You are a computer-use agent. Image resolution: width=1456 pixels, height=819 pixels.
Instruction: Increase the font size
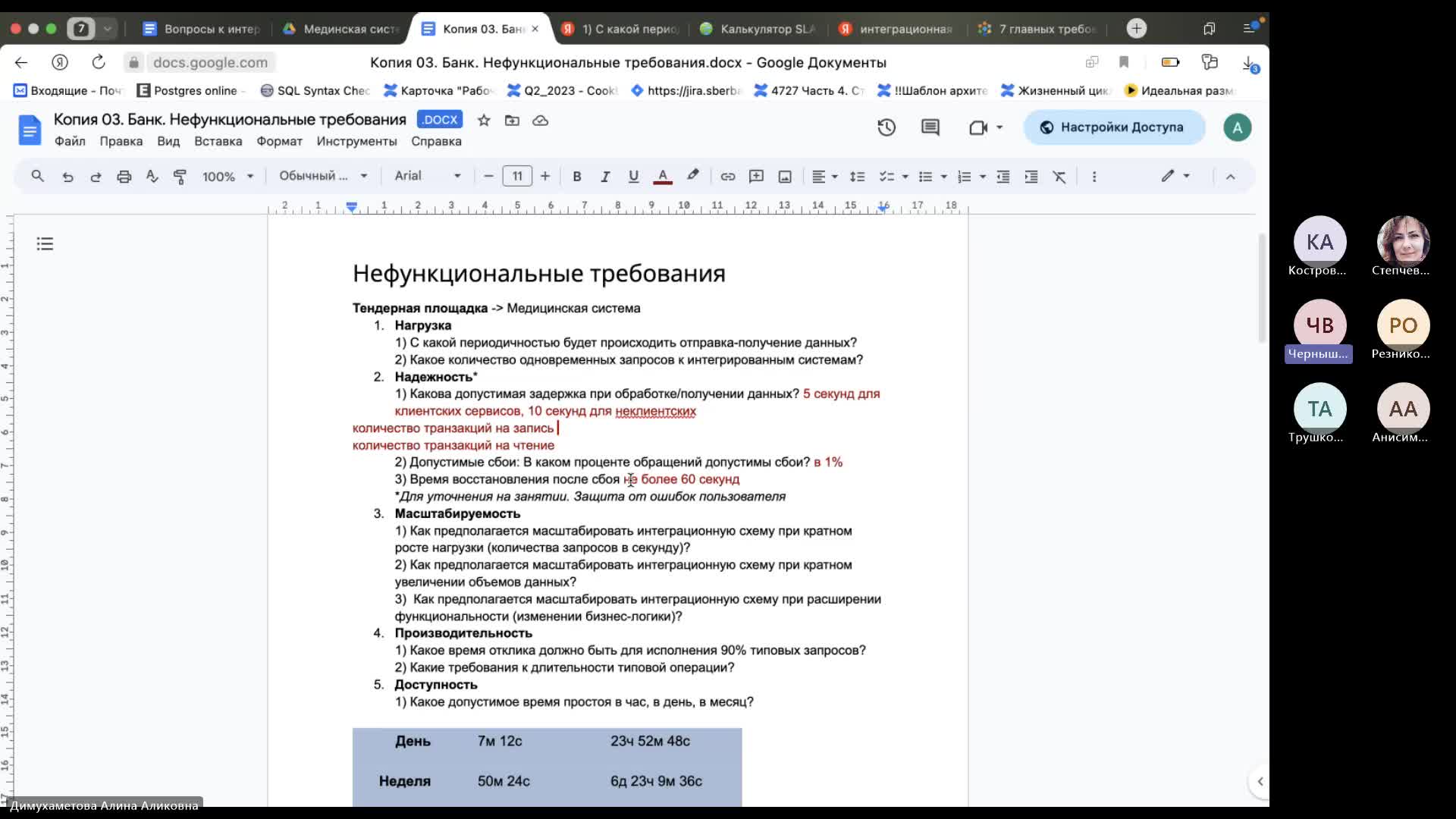[544, 177]
